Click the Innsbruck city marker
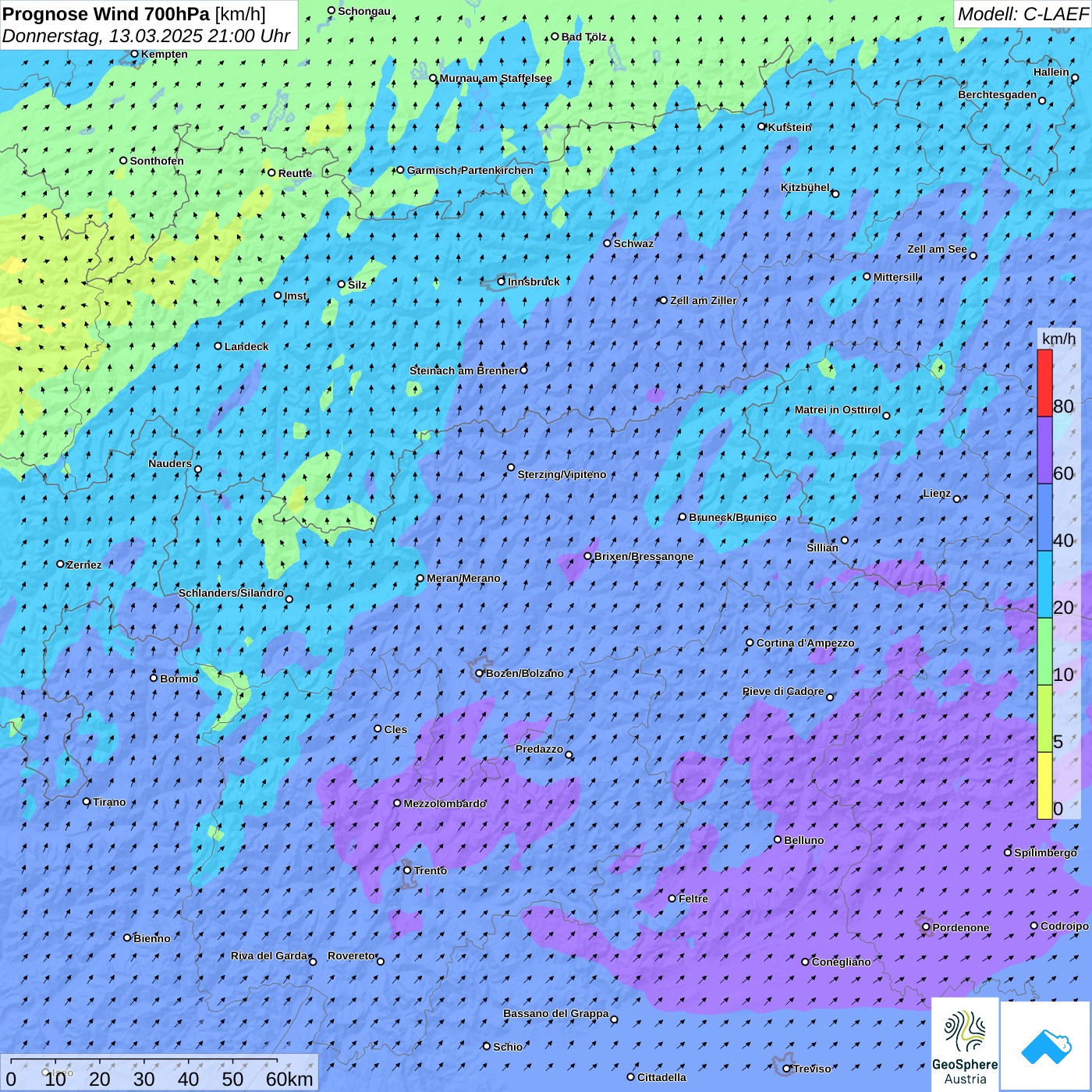 pyautogui.click(x=502, y=282)
